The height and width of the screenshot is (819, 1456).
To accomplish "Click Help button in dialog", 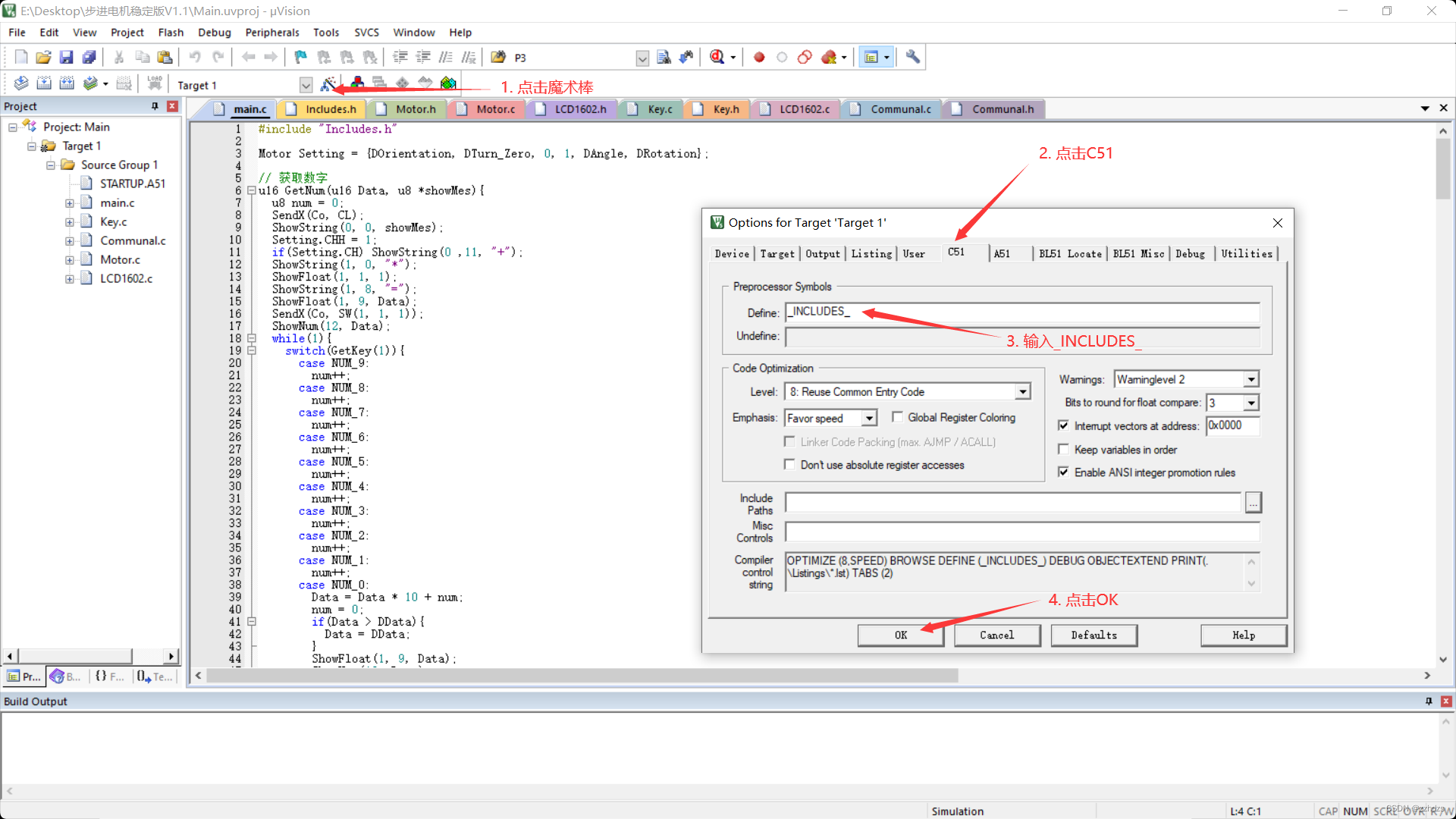I will pos(1244,635).
